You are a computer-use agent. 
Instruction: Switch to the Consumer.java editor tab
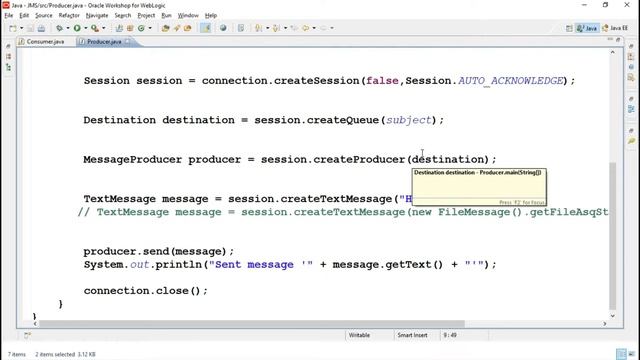(x=45, y=42)
